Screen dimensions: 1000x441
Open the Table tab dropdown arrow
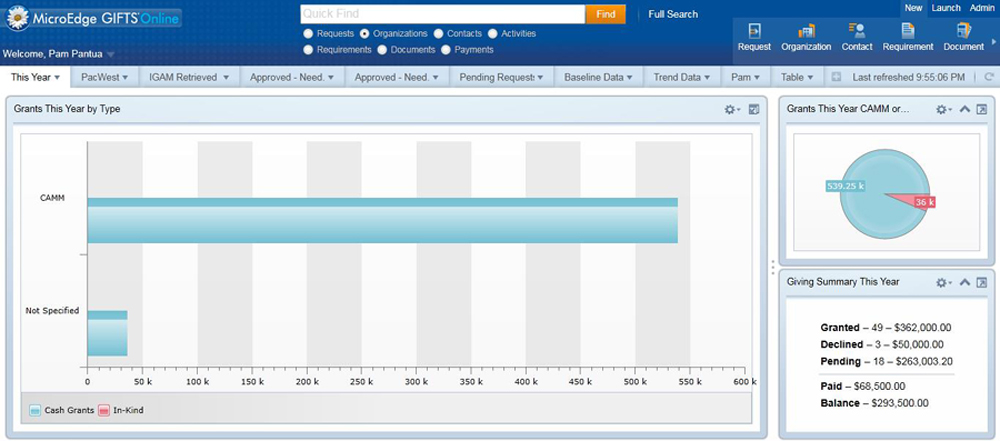pyautogui.click(x=811, y=78)
